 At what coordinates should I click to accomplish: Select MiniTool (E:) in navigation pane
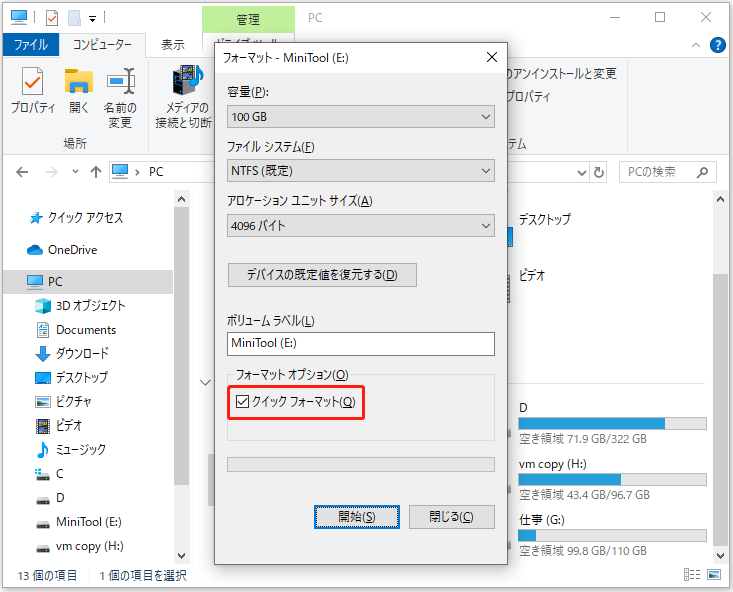click(x=88, y=522)
